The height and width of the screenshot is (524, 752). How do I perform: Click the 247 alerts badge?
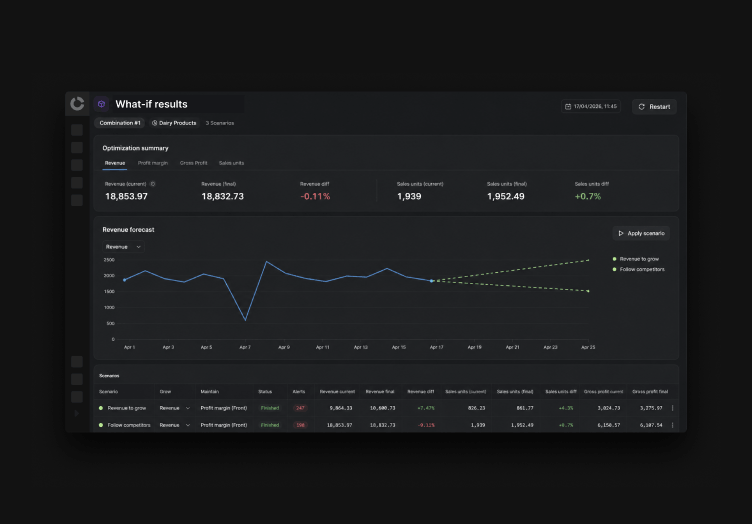[x=300, y=408]
